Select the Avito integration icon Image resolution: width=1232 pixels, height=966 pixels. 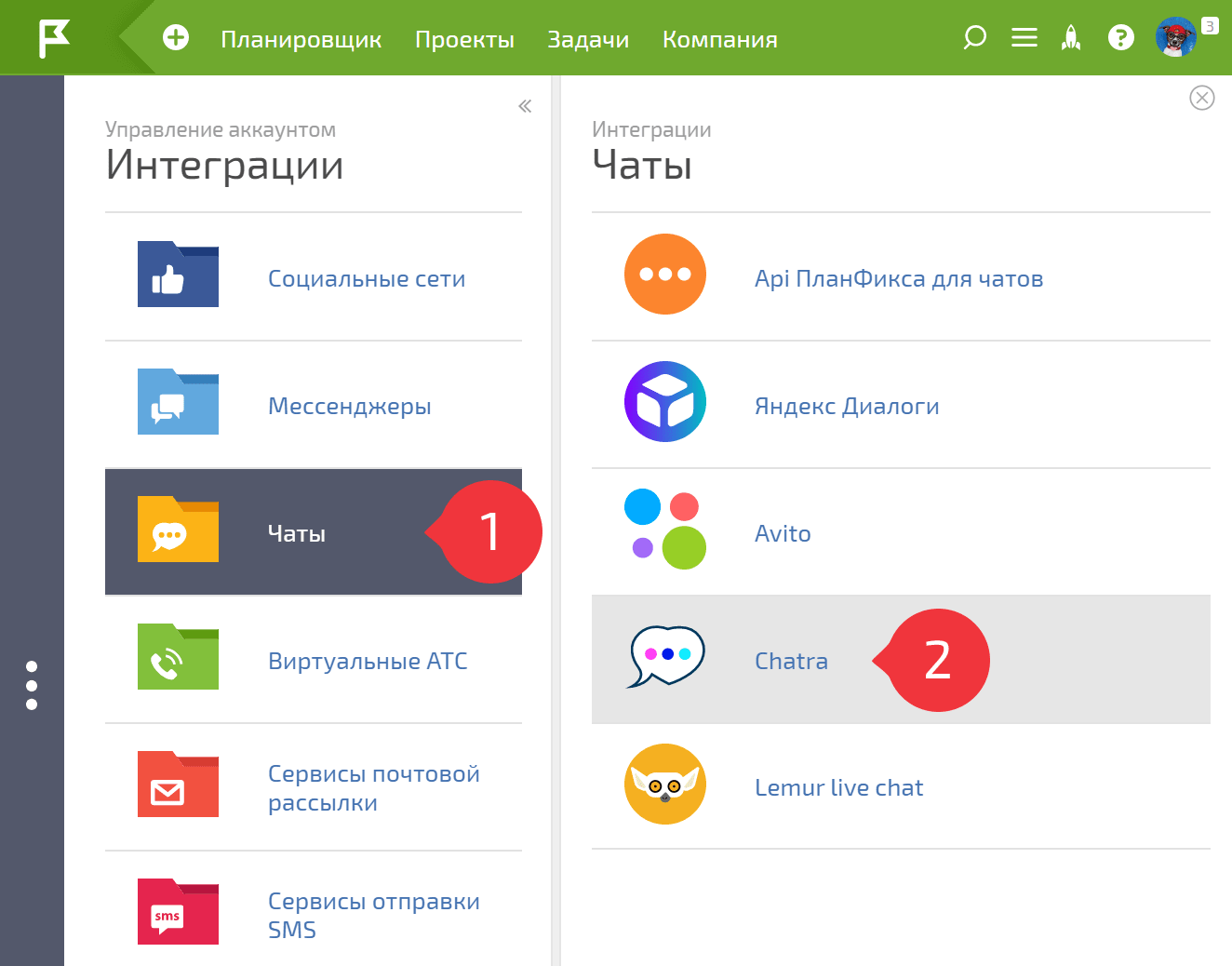click(x=664, y=532)
